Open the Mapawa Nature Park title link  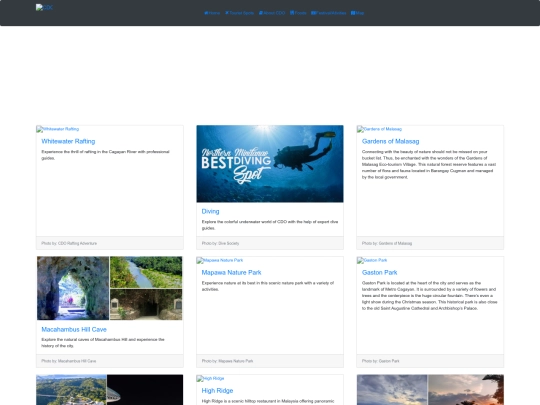coord(231,272)
